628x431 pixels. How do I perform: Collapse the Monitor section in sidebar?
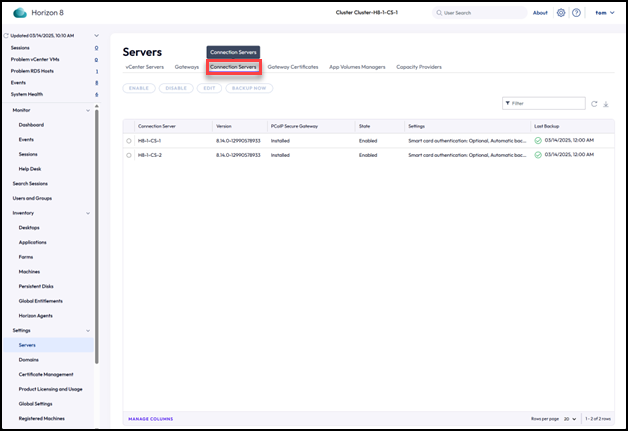tap(88, 109)
